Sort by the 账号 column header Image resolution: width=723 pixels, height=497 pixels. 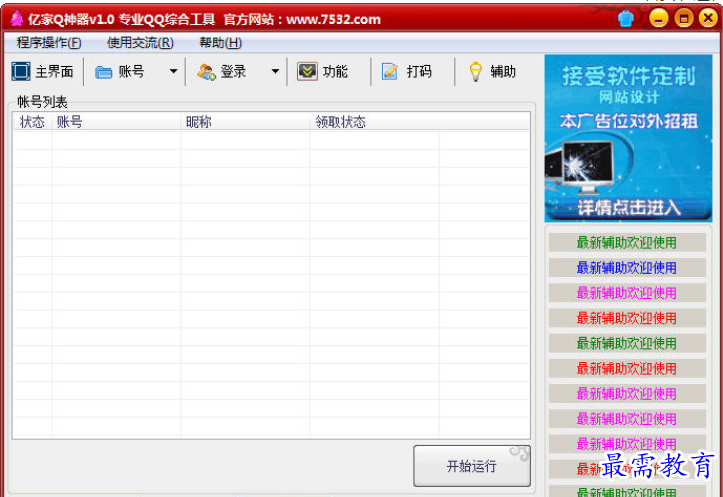[117, 122]
